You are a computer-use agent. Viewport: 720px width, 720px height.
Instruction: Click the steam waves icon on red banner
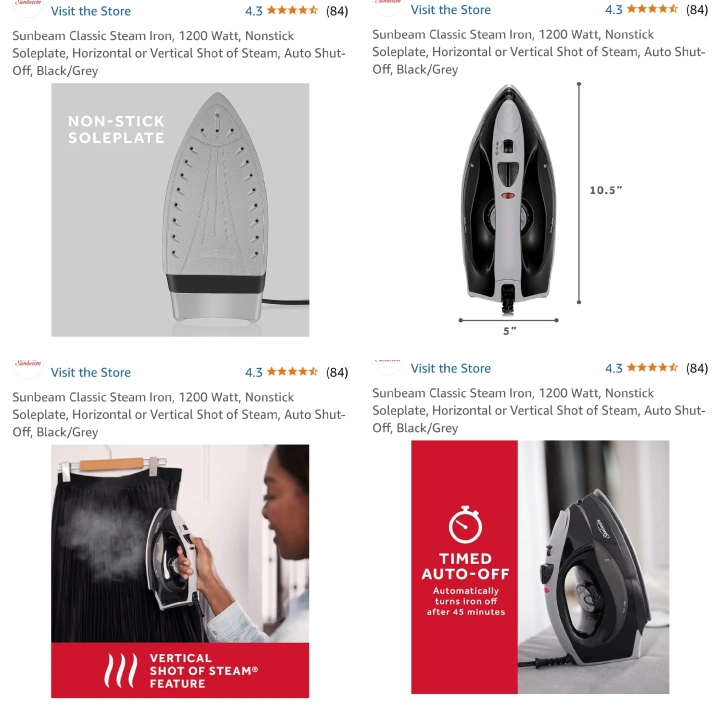coord(120,670)
